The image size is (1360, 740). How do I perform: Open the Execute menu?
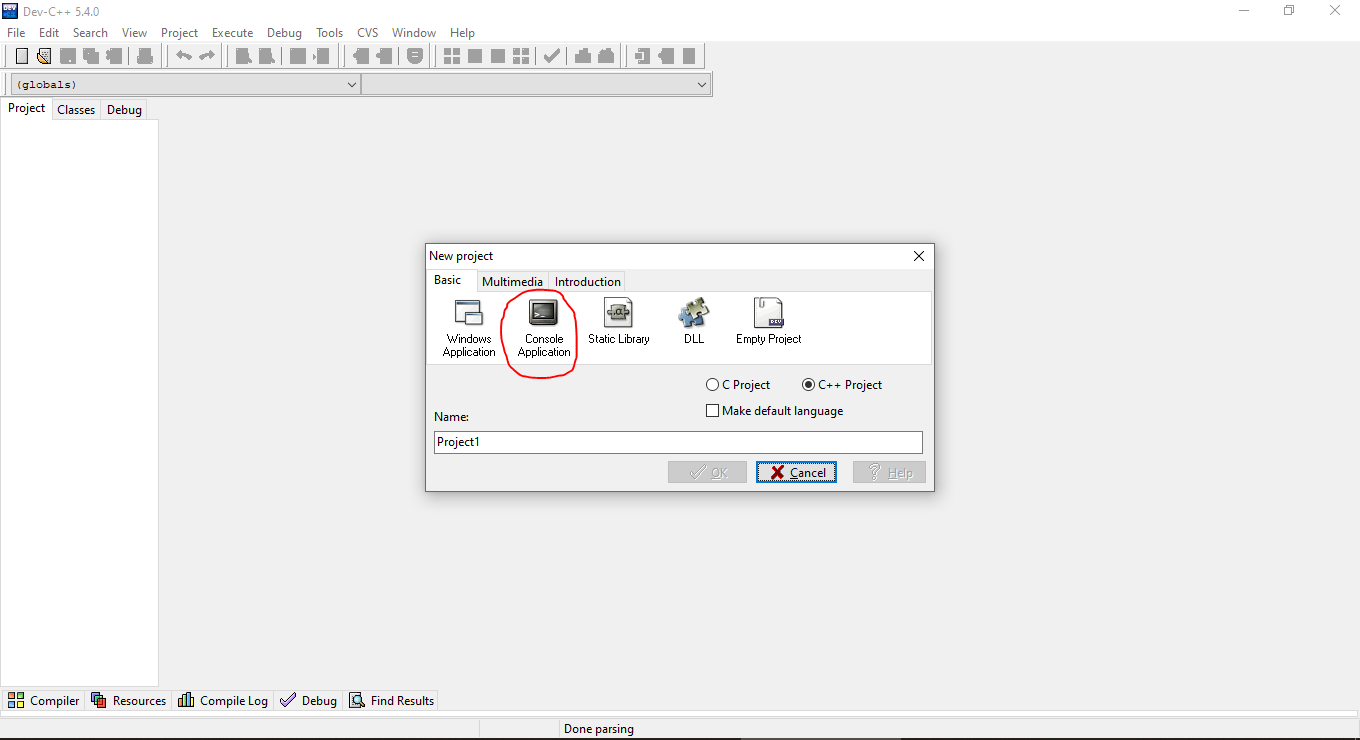point(233,33)
